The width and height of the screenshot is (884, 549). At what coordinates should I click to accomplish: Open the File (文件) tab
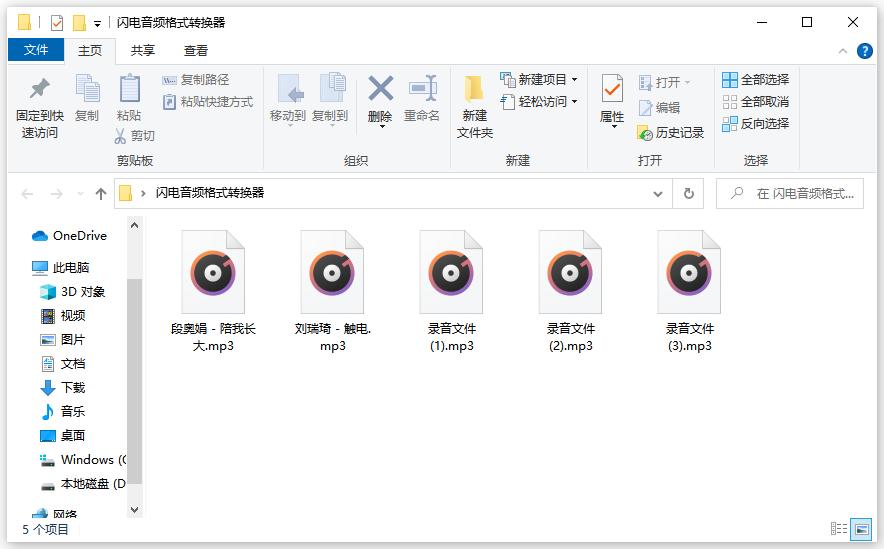coord(36,50)
